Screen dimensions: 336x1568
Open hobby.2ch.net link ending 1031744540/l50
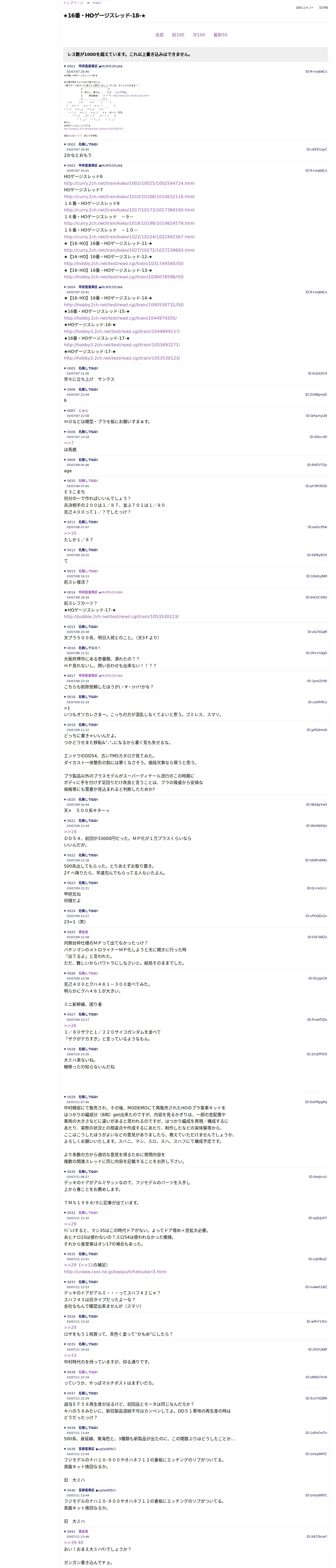pos(124,264)
